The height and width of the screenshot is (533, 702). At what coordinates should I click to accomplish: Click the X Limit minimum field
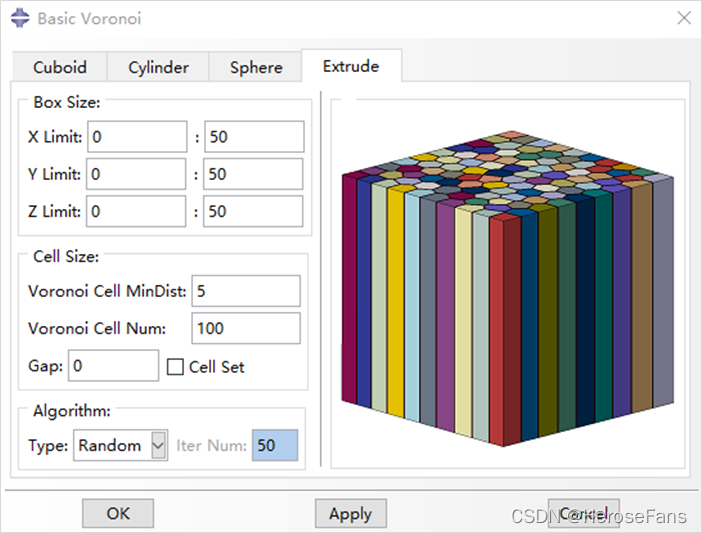137,136
